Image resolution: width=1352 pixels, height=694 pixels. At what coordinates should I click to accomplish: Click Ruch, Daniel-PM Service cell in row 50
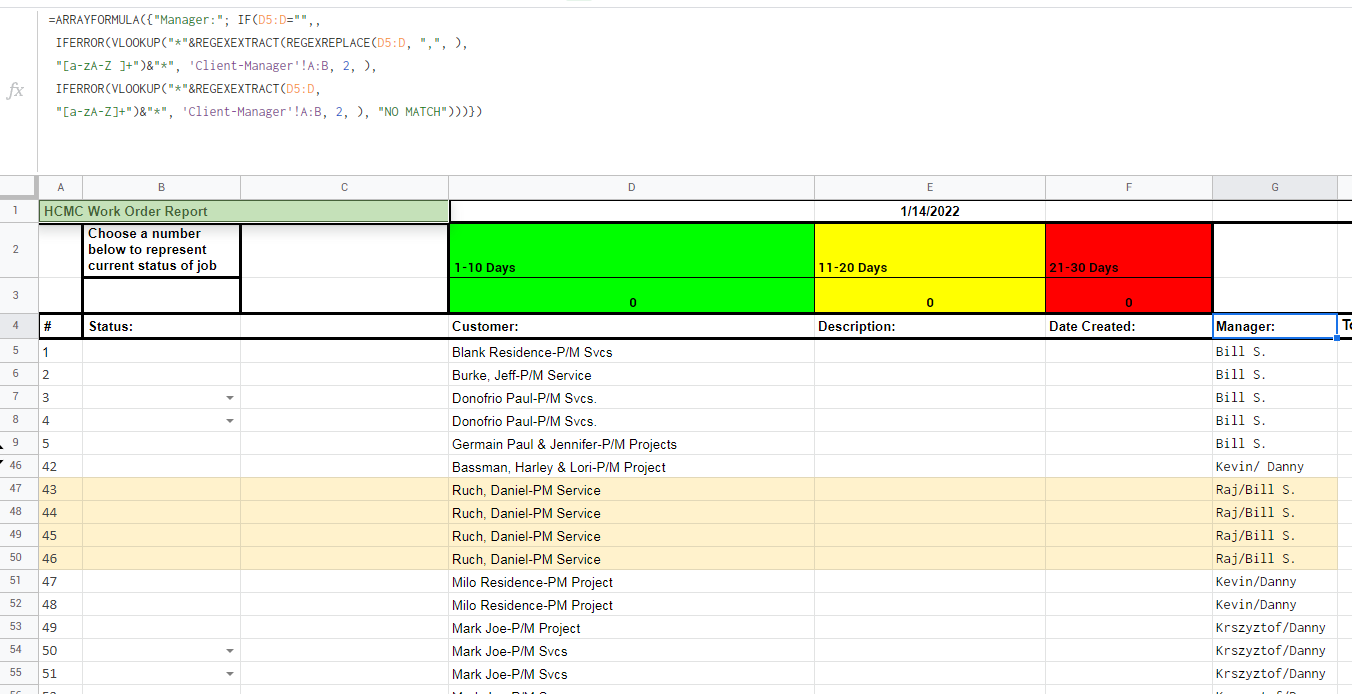click(631, 559)
